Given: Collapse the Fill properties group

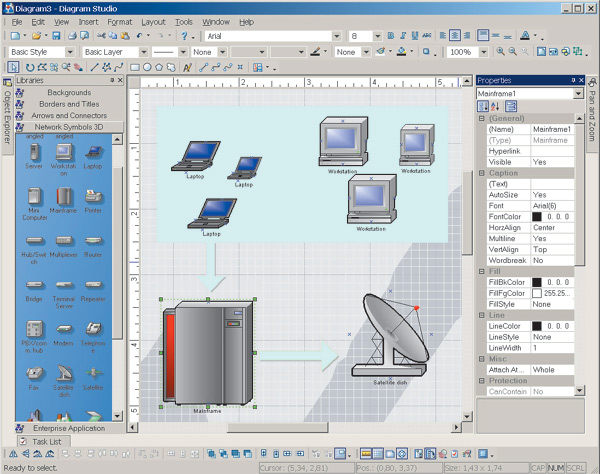Looking at the screenshot, I should point(481,271).
